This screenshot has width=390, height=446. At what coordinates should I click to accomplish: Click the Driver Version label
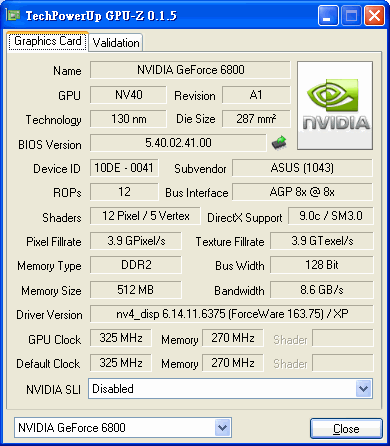click(49, 315)
